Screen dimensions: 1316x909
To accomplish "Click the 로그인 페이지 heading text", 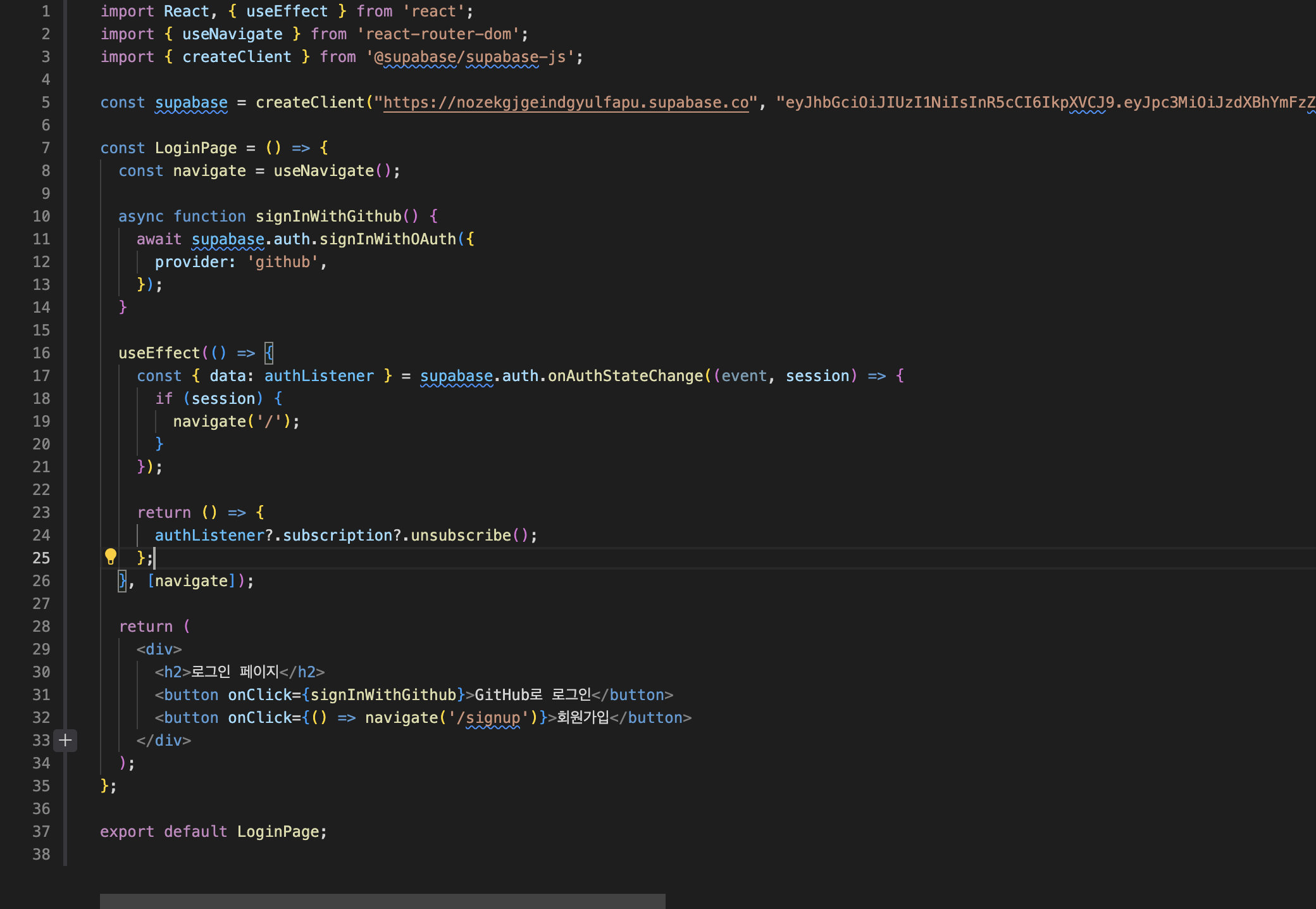I will click(x=235, y=672).
